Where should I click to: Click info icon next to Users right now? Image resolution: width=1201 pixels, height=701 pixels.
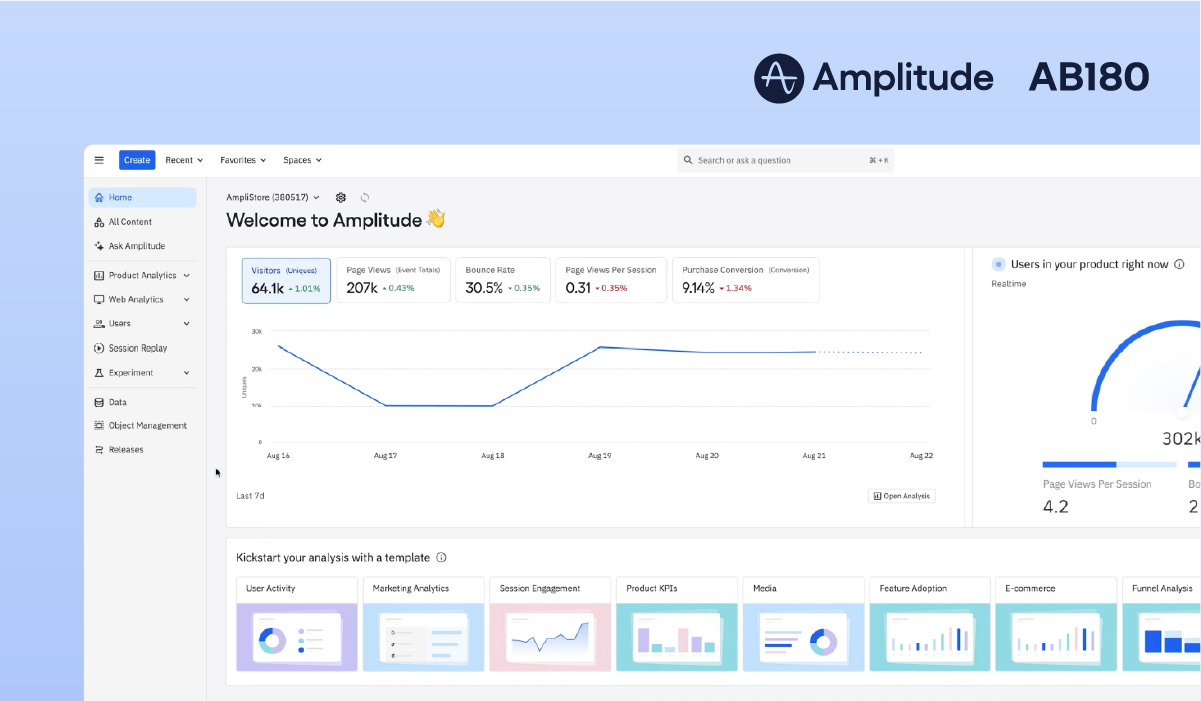coord(1179,264)
